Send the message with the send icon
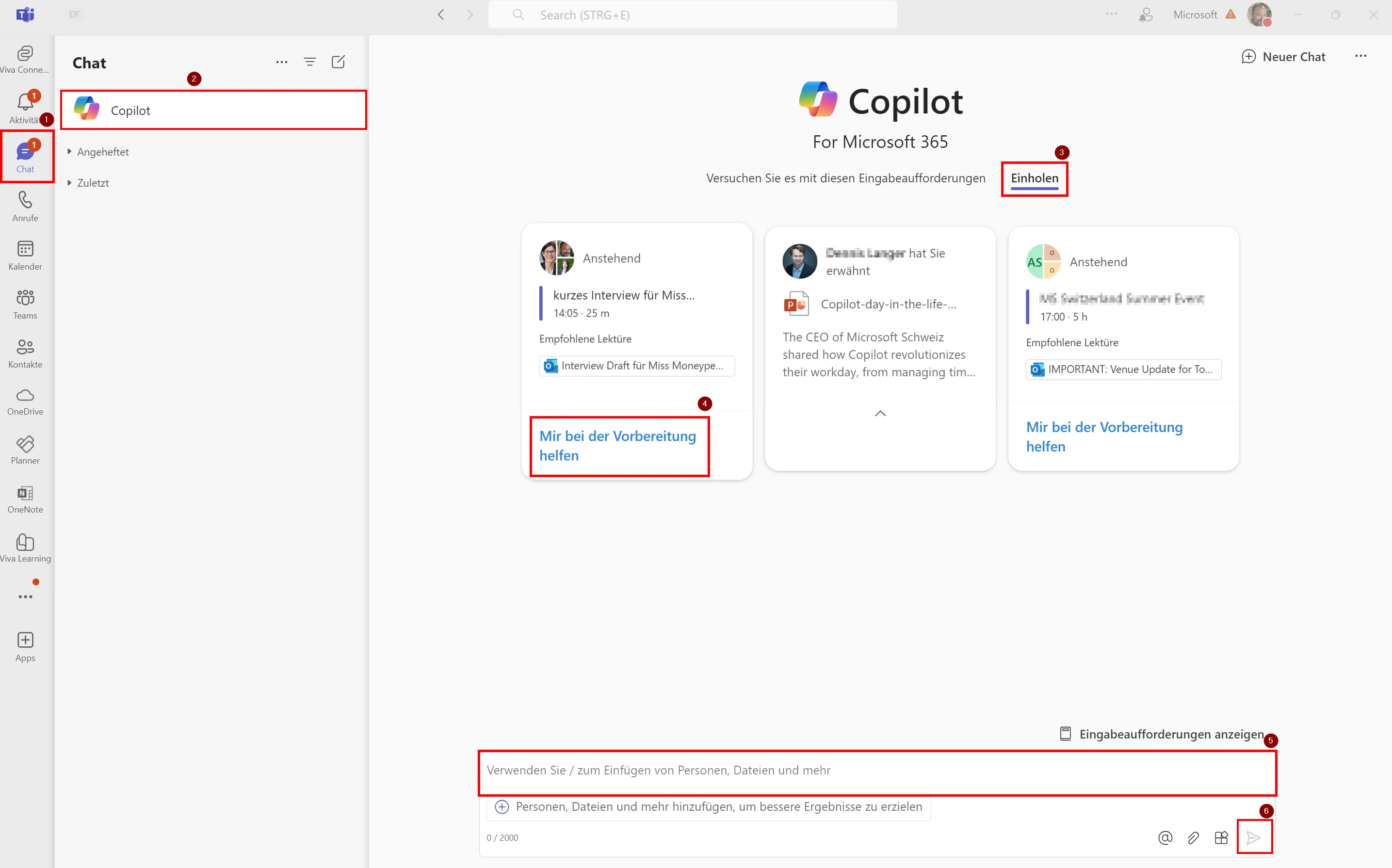The height and width of the screenshot is (868, 1392). [1255, 837]
